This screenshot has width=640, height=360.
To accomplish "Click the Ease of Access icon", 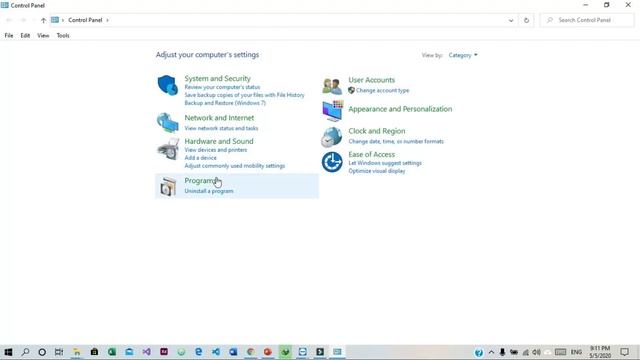I will click(332, 162).
